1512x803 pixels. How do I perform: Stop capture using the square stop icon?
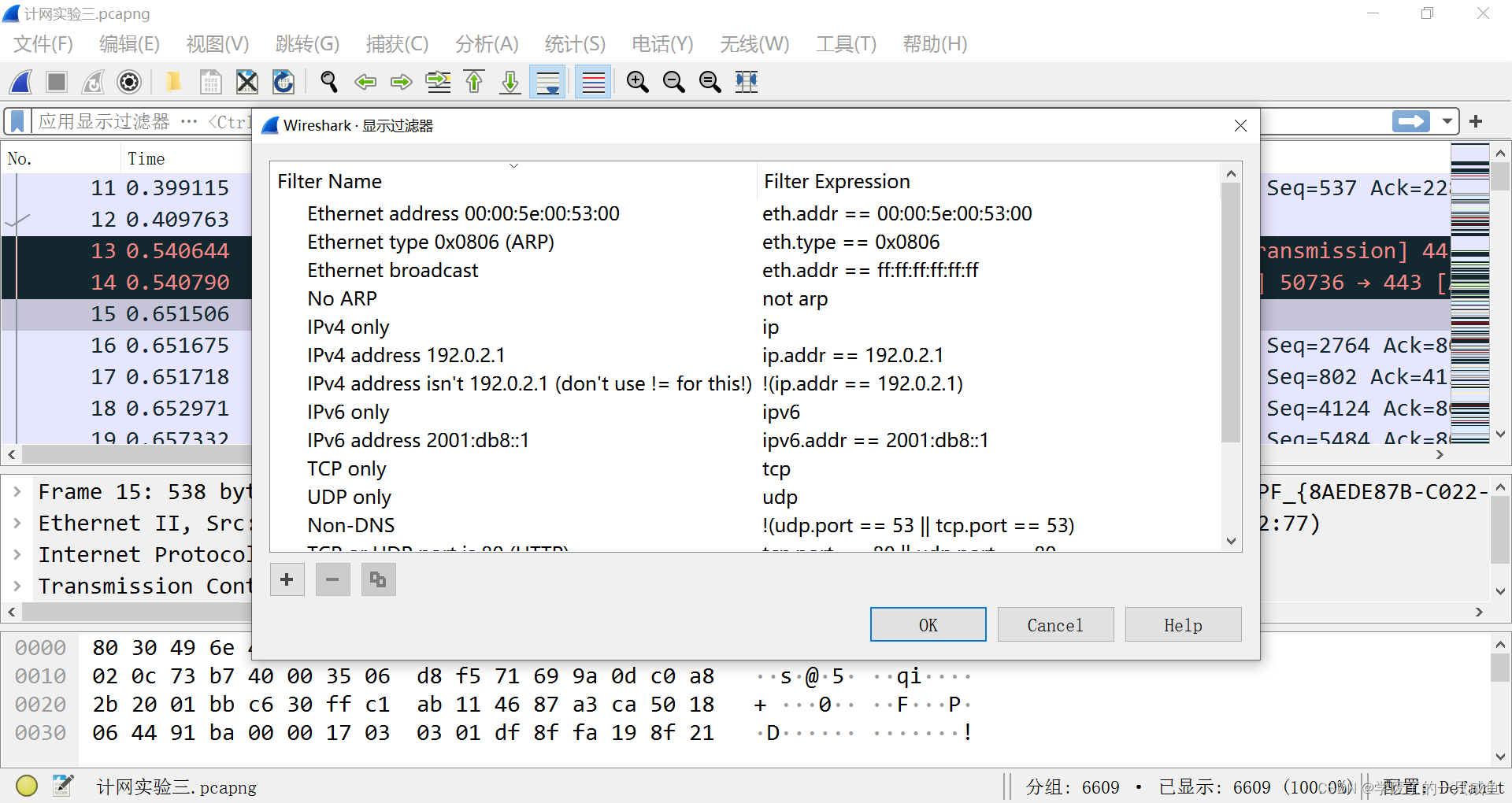click(57, 82)
